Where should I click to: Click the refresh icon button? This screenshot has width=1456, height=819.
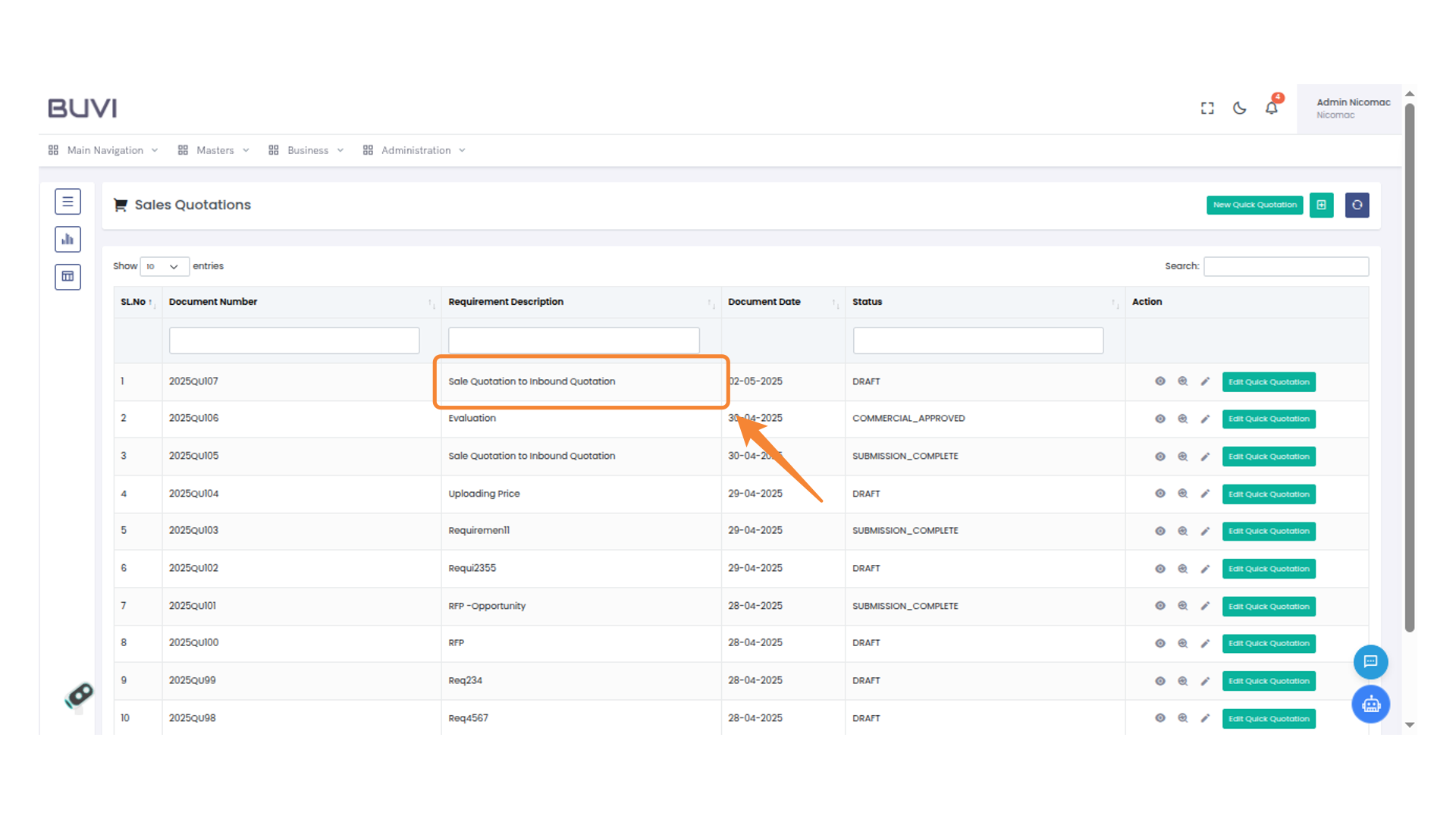pos(1357,205)
